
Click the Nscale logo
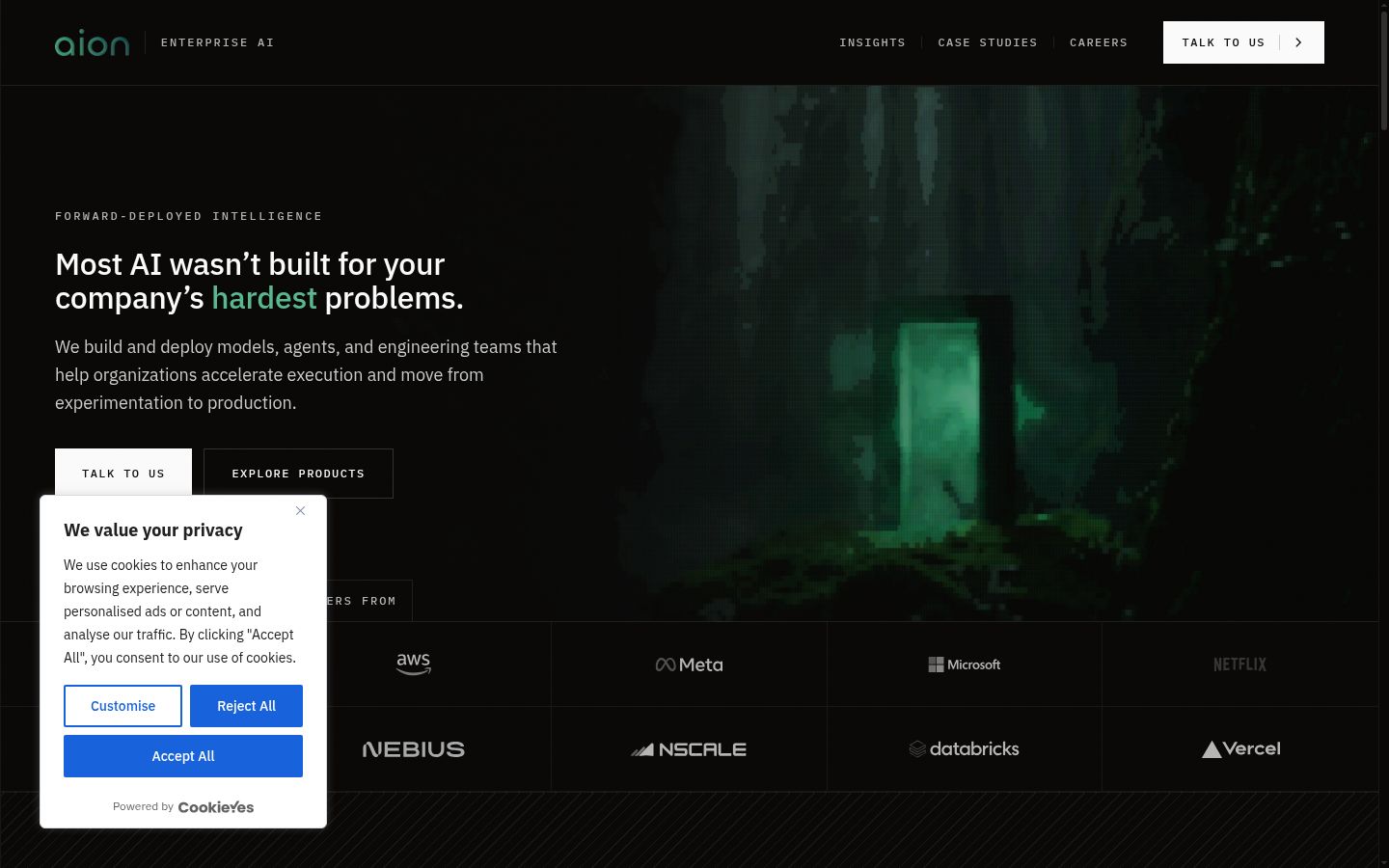[x=689, y=749]
